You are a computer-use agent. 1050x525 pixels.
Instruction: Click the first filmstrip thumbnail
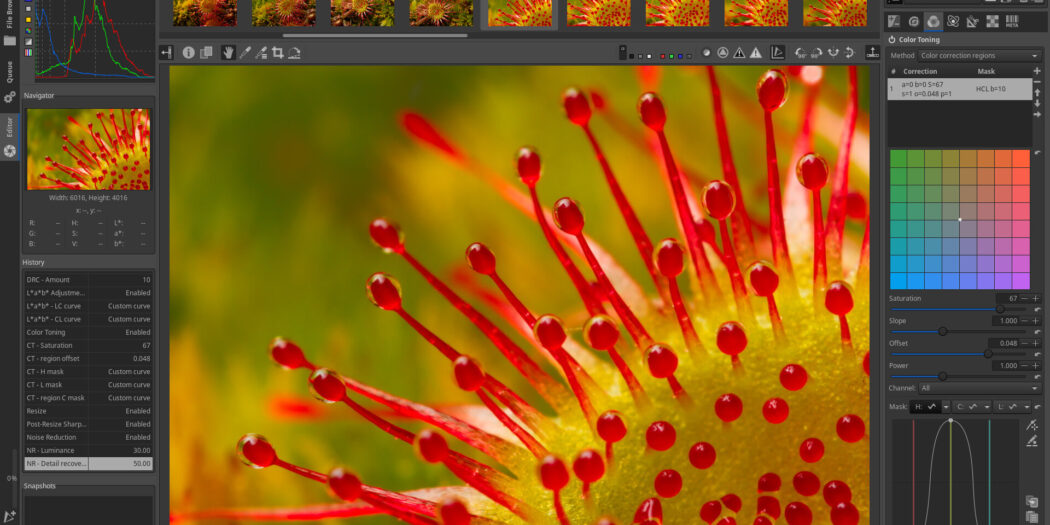click(204, 13)
